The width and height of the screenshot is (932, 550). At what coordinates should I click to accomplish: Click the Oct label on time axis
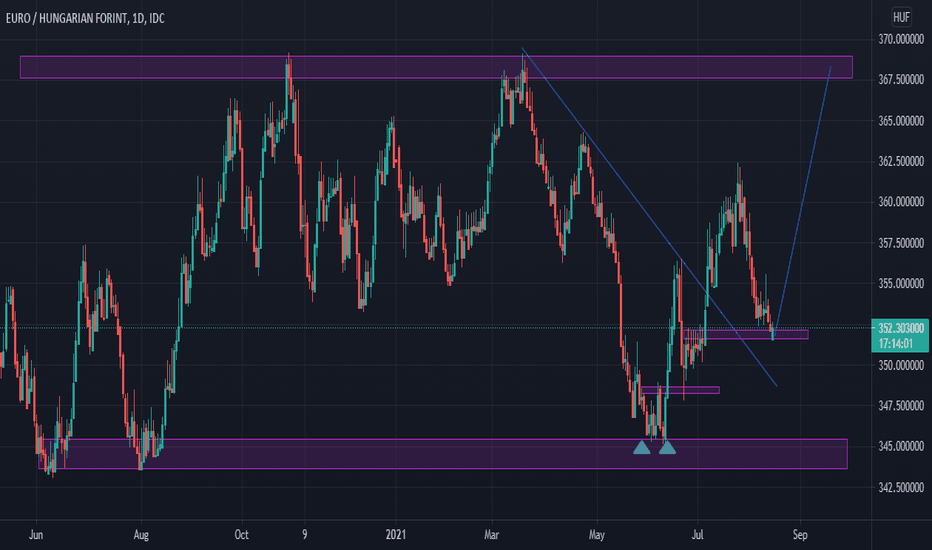pyautogui.click(x=241, y=535)
